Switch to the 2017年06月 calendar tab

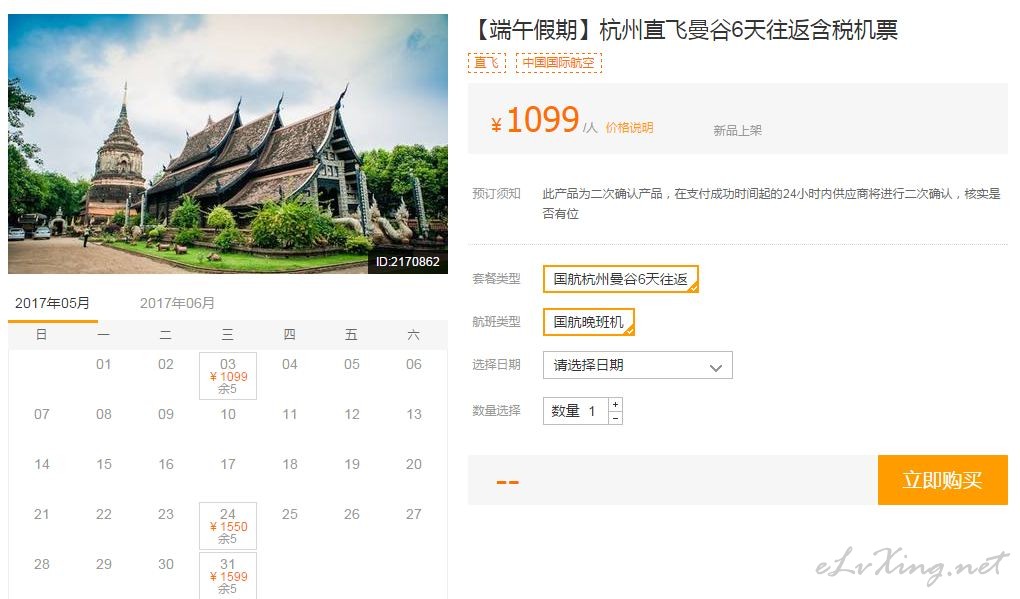(177, 303)
